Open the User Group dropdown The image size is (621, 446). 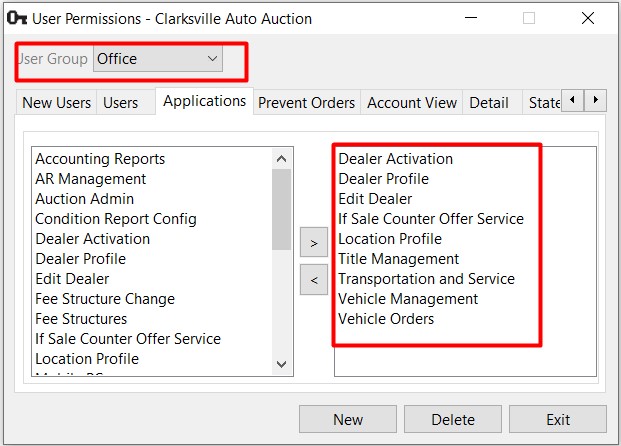pyautogui.click(x=157, y=59)
